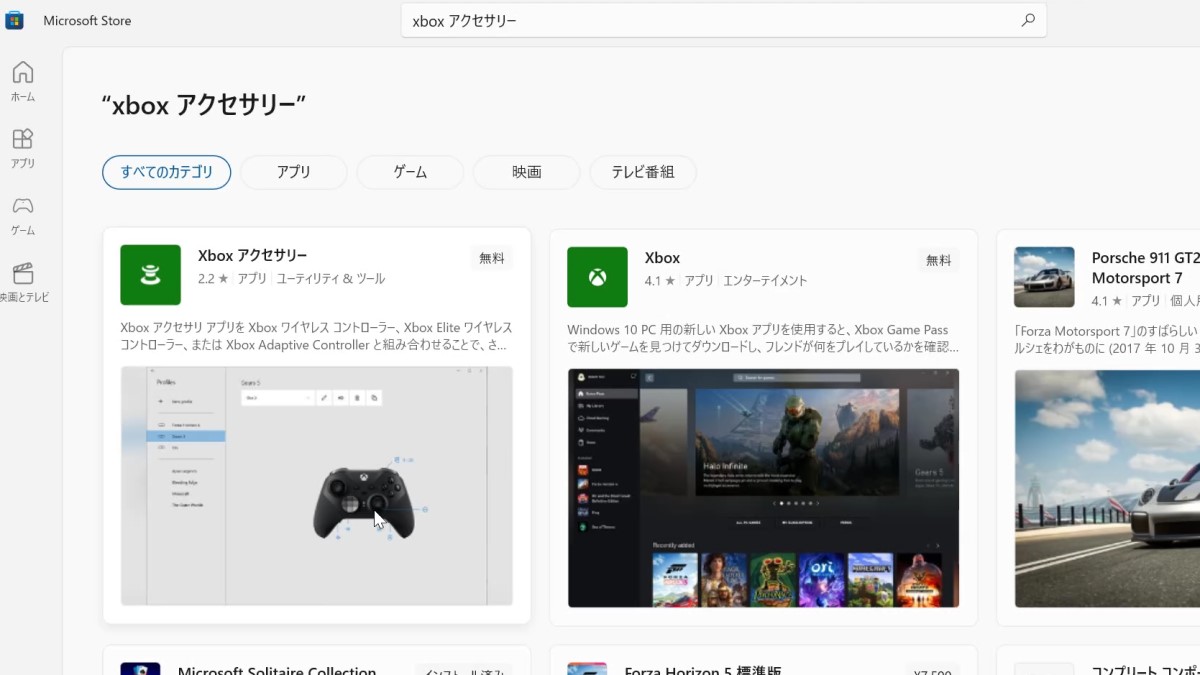Open the 映画とテレビ sidebar section
The image size is (1200, 675).
click(x=24, y=282)
